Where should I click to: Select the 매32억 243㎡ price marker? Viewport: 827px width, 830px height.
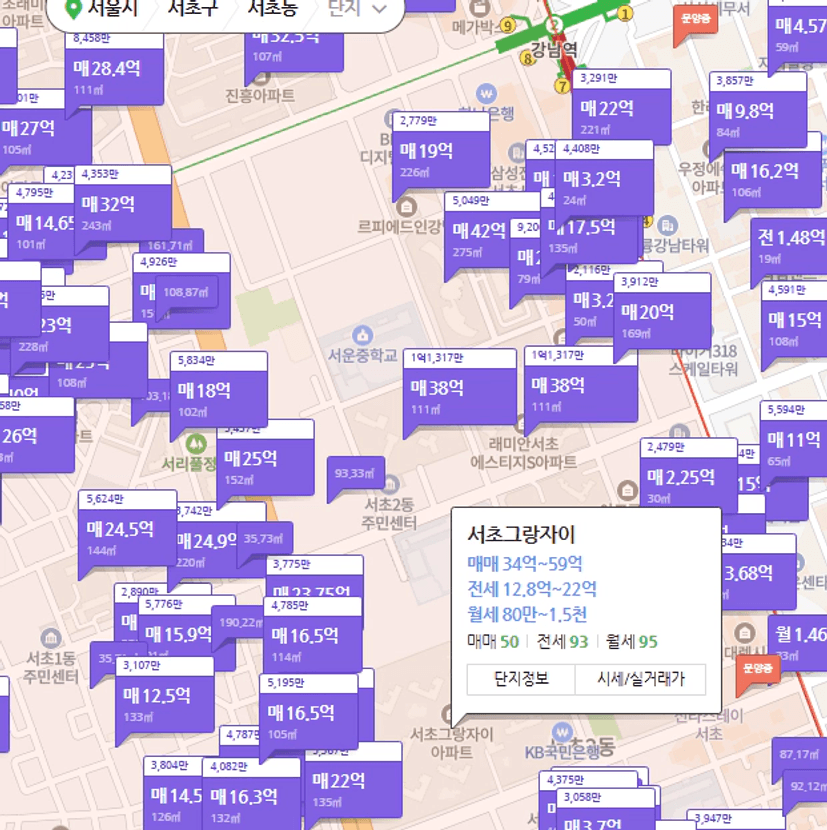pyautogui.click(x=123, y=206)
